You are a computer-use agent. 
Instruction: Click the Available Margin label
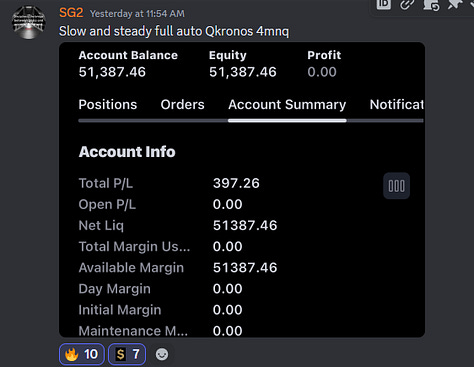pyautogui.click(x=131, y=268)
